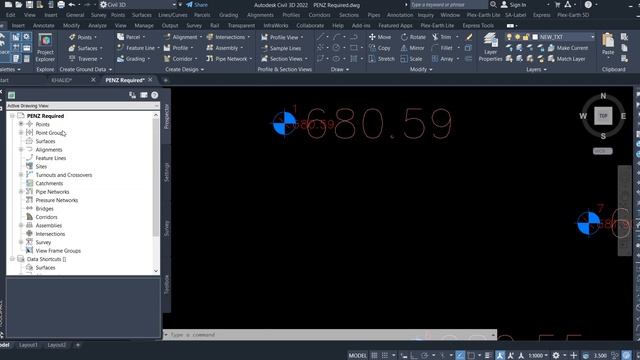
Task: Open the Analyze ribbon tab
Action: (97, 25)
